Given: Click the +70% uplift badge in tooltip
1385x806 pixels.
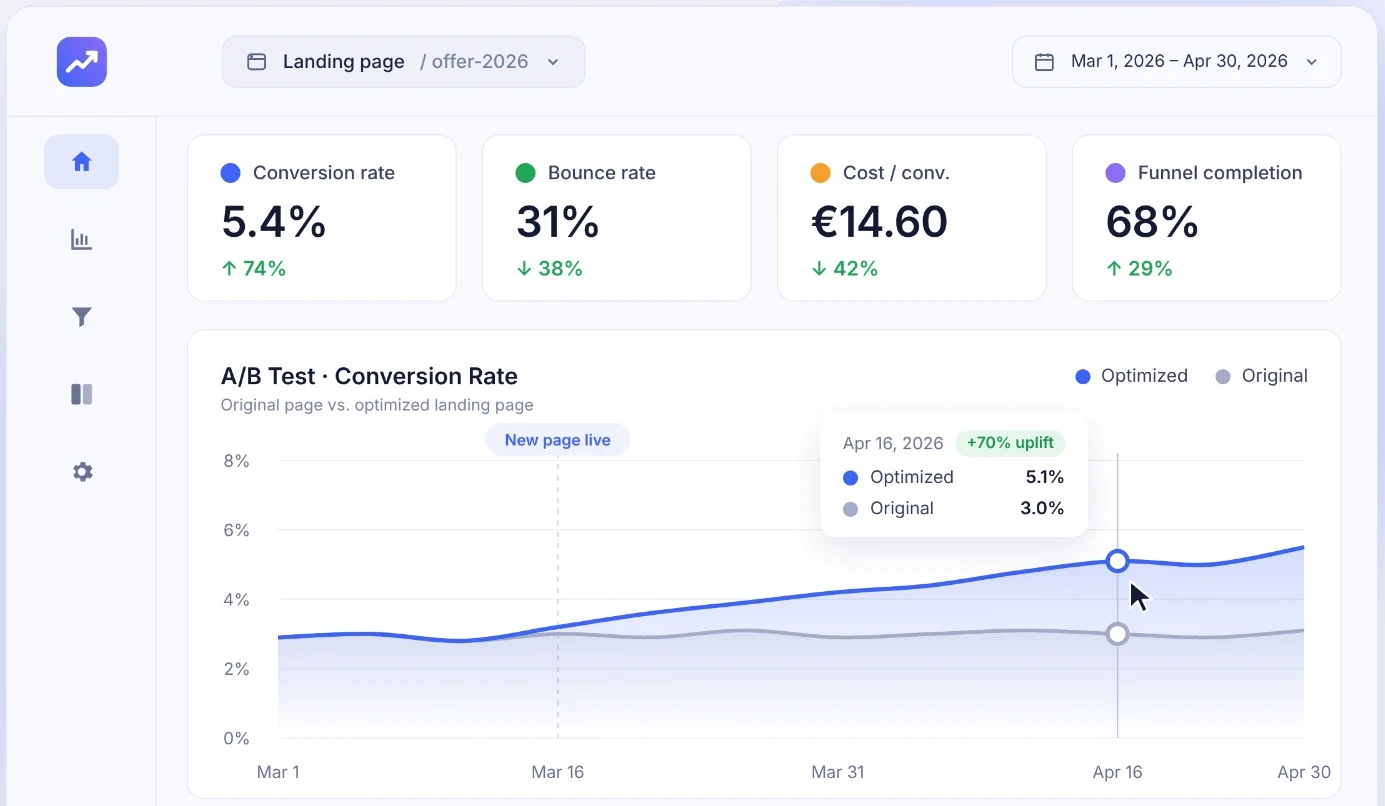Looking at the screenshot, I should coord(1010,443).
